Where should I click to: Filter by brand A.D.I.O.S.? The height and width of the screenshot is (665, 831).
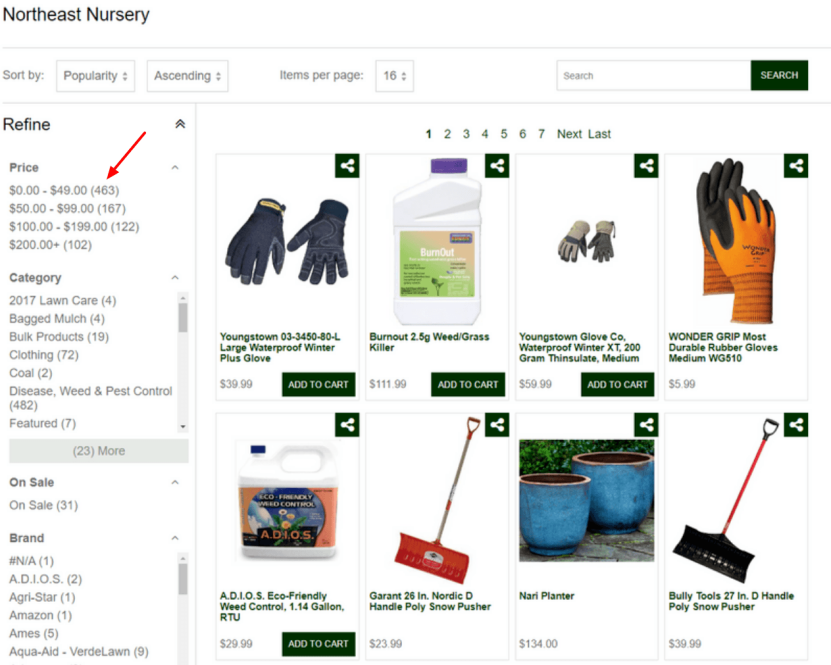point(46,579)
